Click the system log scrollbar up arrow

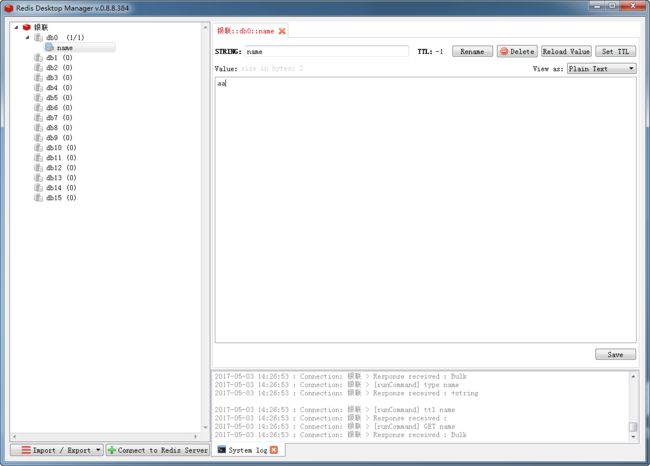tap(633, 376)
